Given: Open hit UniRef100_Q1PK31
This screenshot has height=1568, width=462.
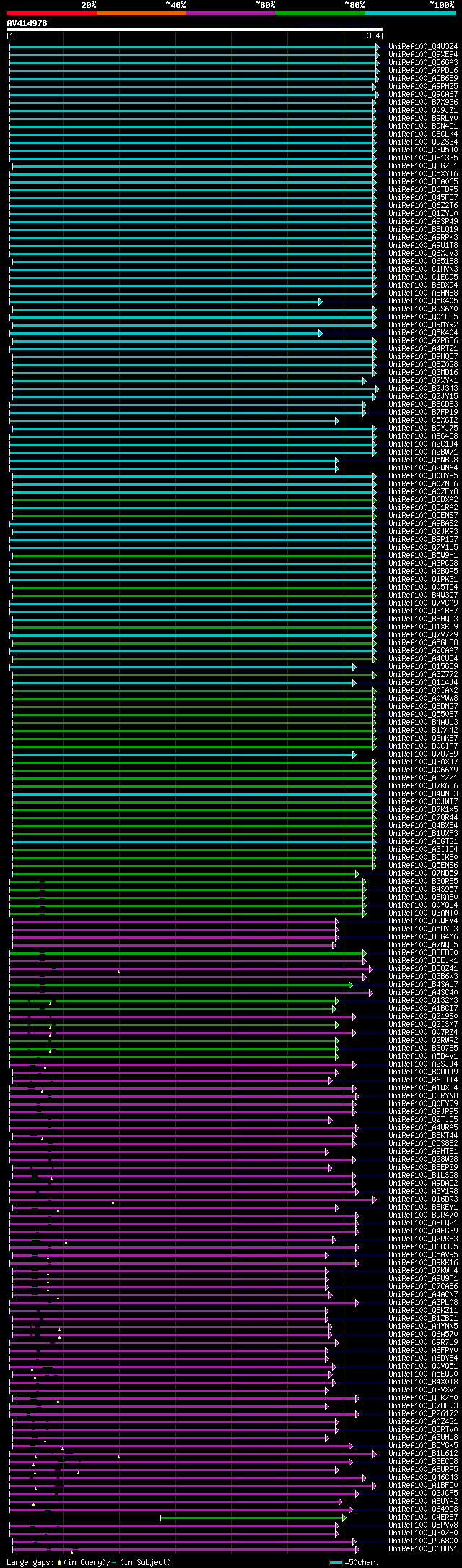Looking at the screenshot, I should tap(423, 579).
